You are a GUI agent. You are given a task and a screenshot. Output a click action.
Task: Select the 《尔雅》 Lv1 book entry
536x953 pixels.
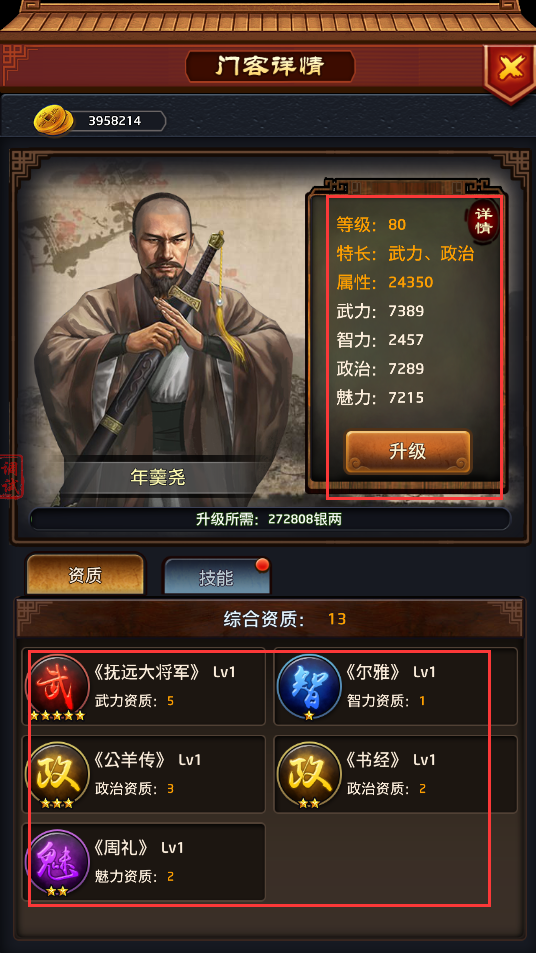coord(396,687)
